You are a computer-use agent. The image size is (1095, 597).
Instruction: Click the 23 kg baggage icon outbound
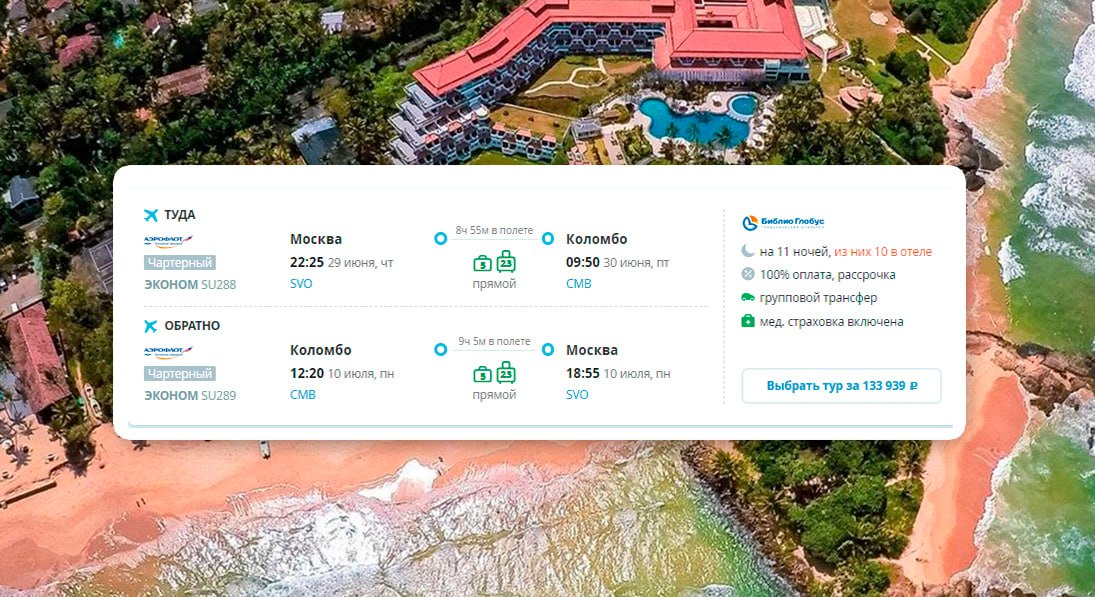pos(506,261)
